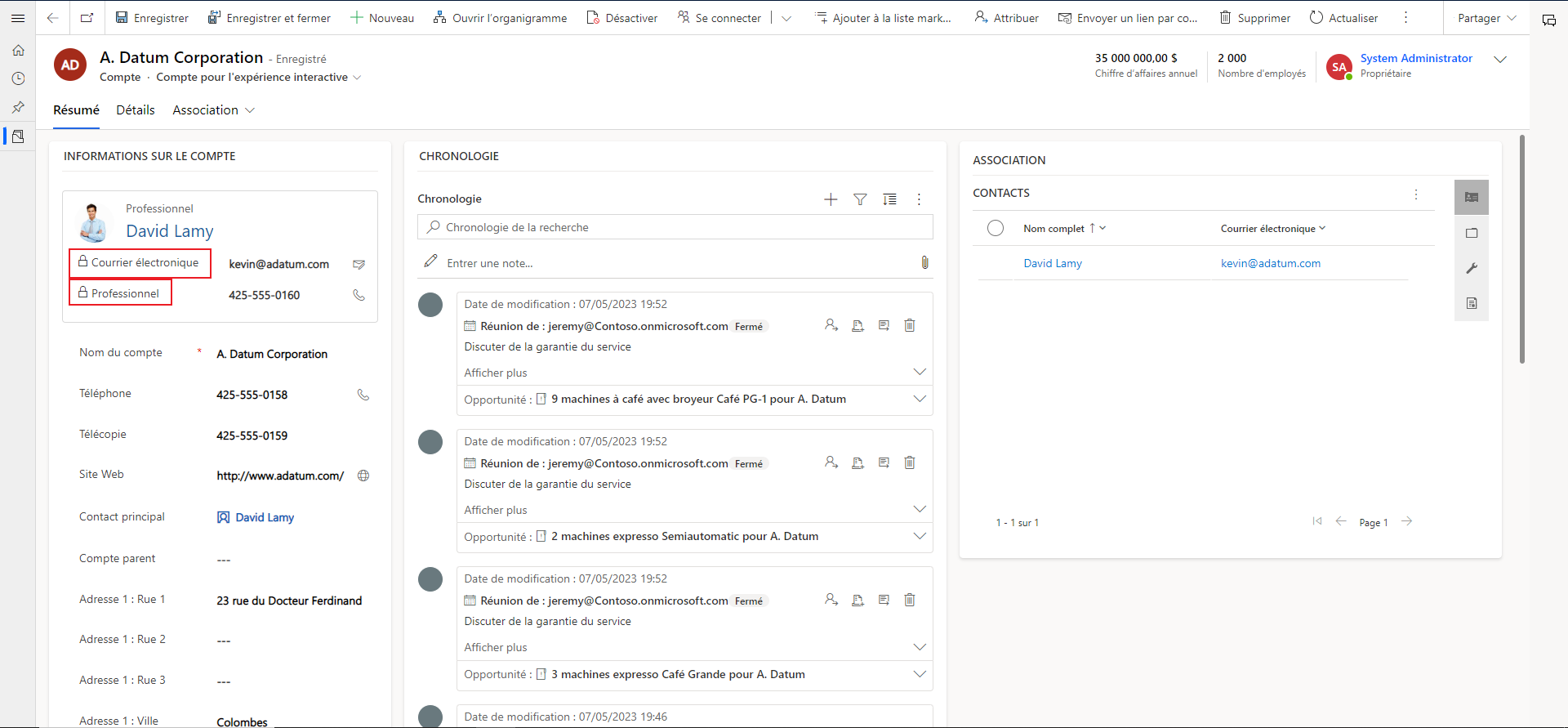Screen dimensions: 1568x728
Task: Expand Se connecter dropdown arrow
Action: tap(786, 18)
